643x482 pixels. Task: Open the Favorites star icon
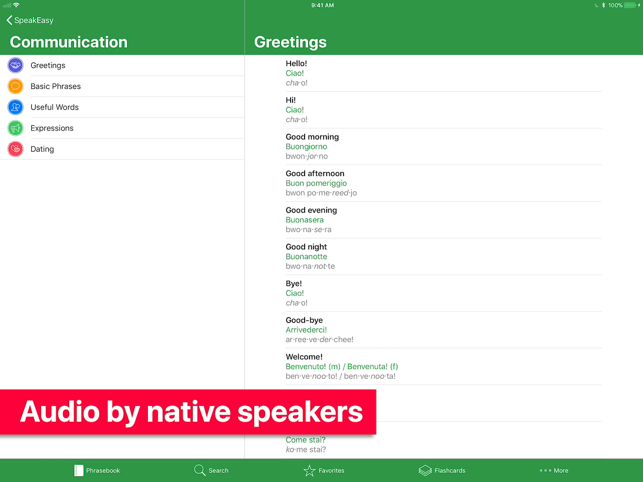(309, 470)
